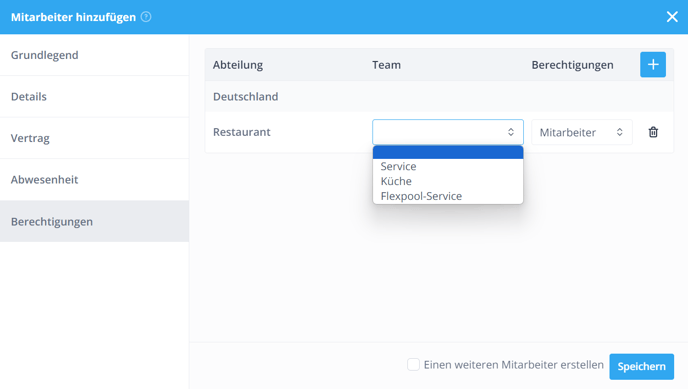Switch to the Vertrag section
Screen dimensions: 688x389
click(x=94, y=138)
